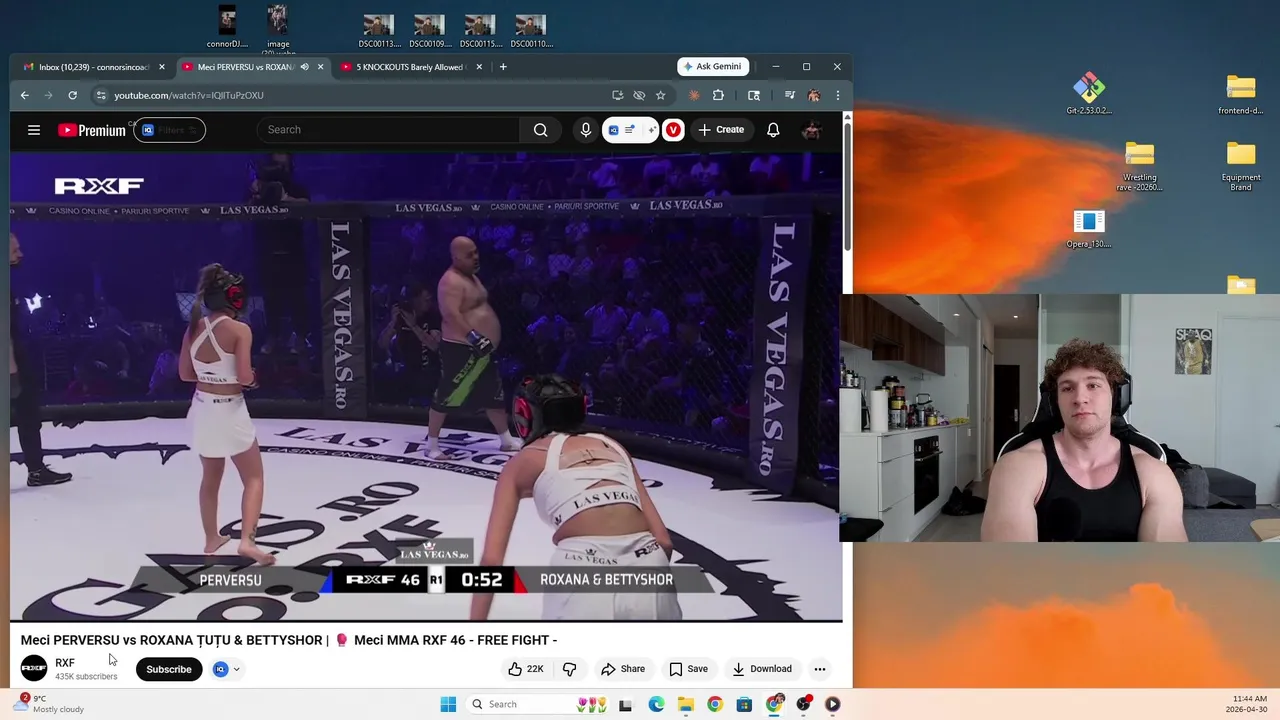Open a new Chrome tab

503,67
